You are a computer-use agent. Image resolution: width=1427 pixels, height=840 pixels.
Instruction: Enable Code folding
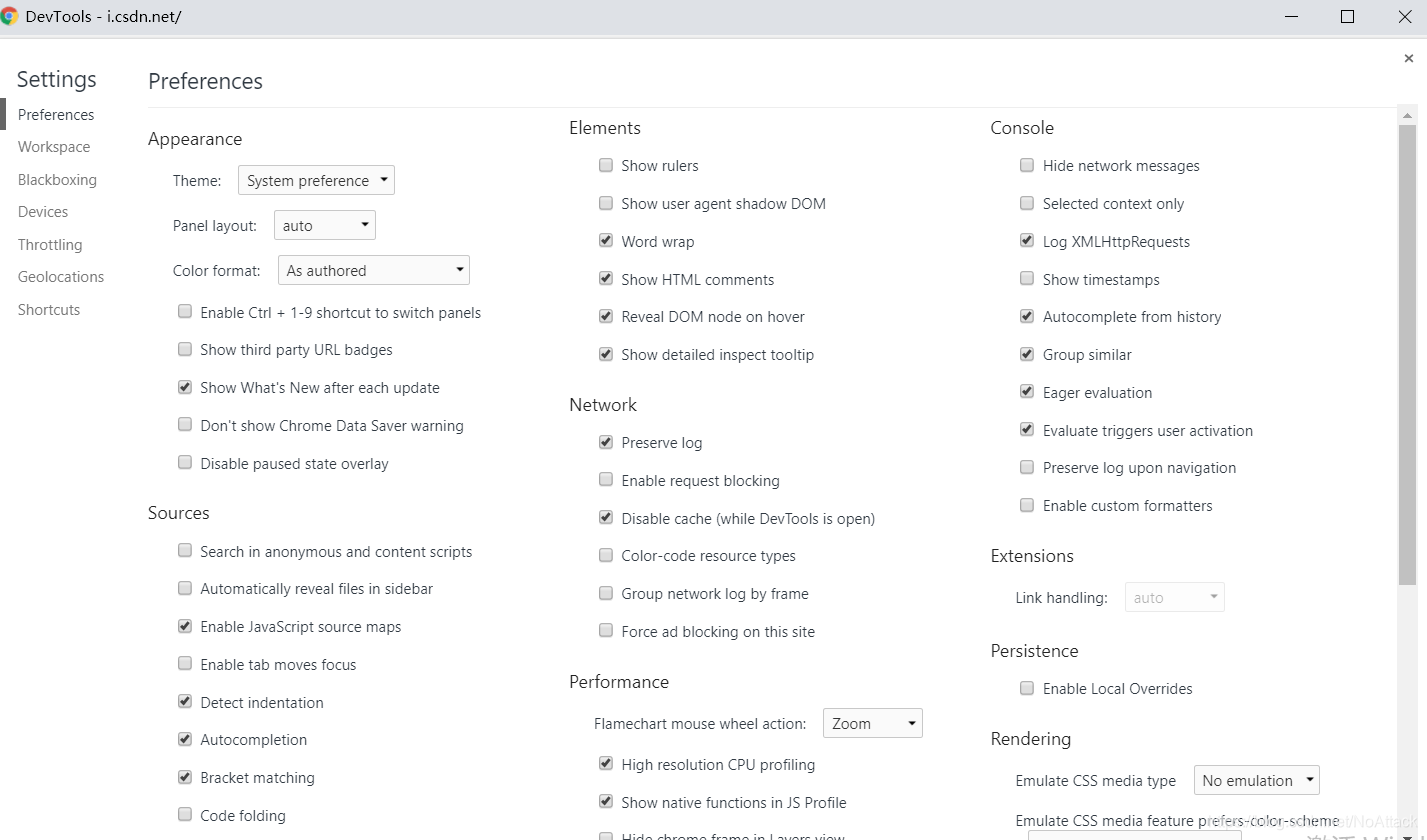point(185,815)
